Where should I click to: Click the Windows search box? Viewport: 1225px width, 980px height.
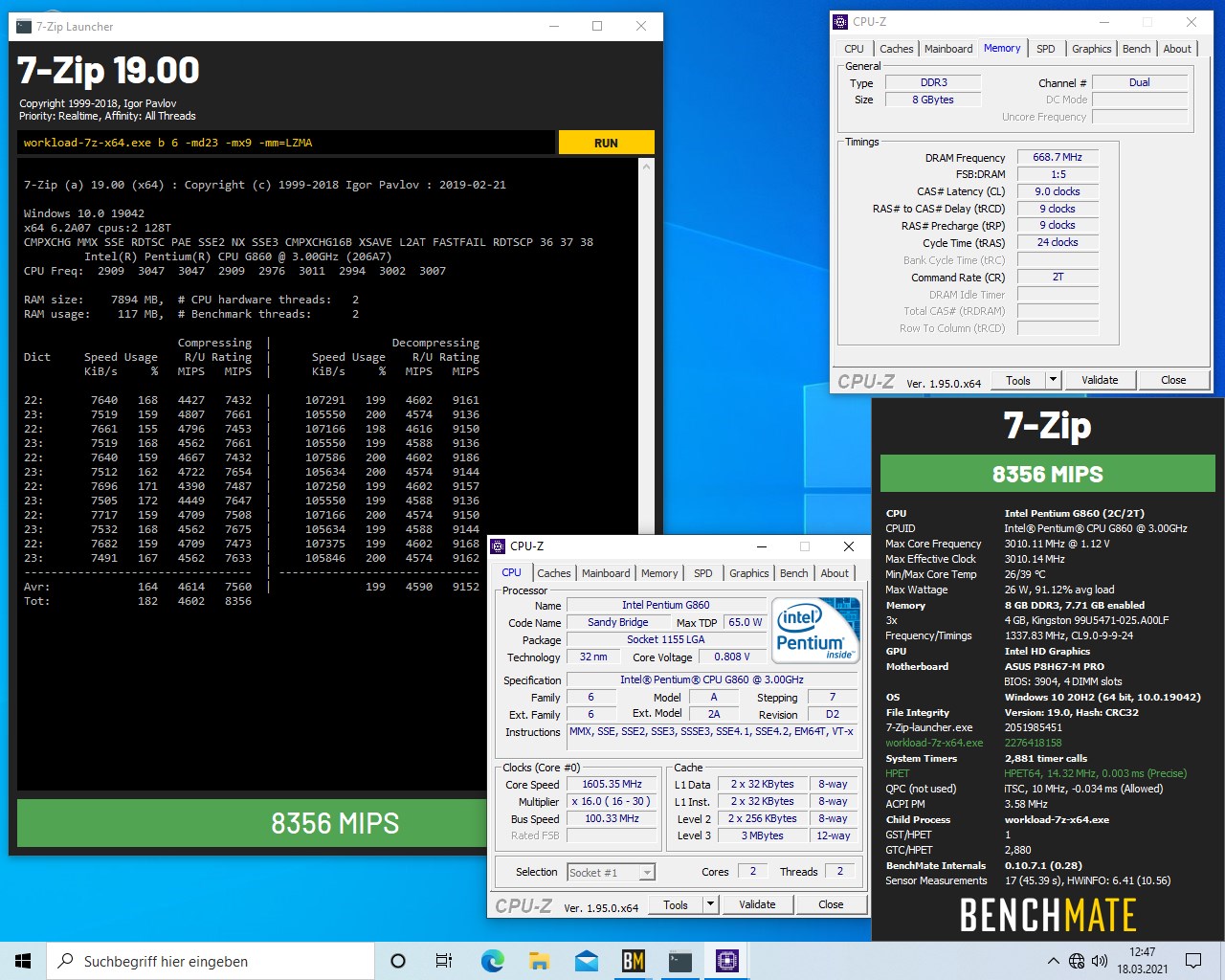pos(210,961)
